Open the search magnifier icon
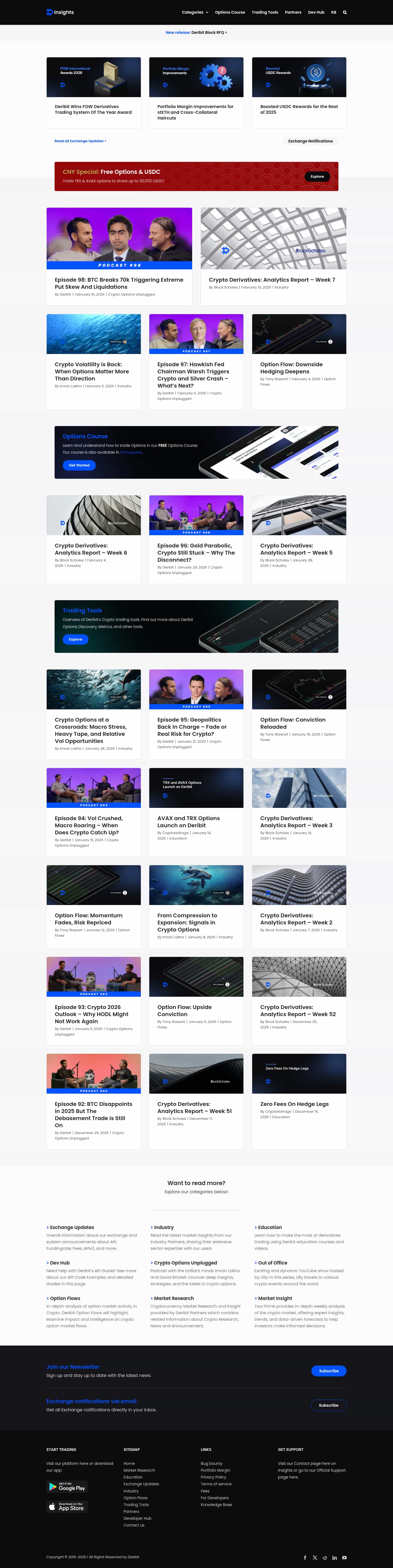 point(344,12)
